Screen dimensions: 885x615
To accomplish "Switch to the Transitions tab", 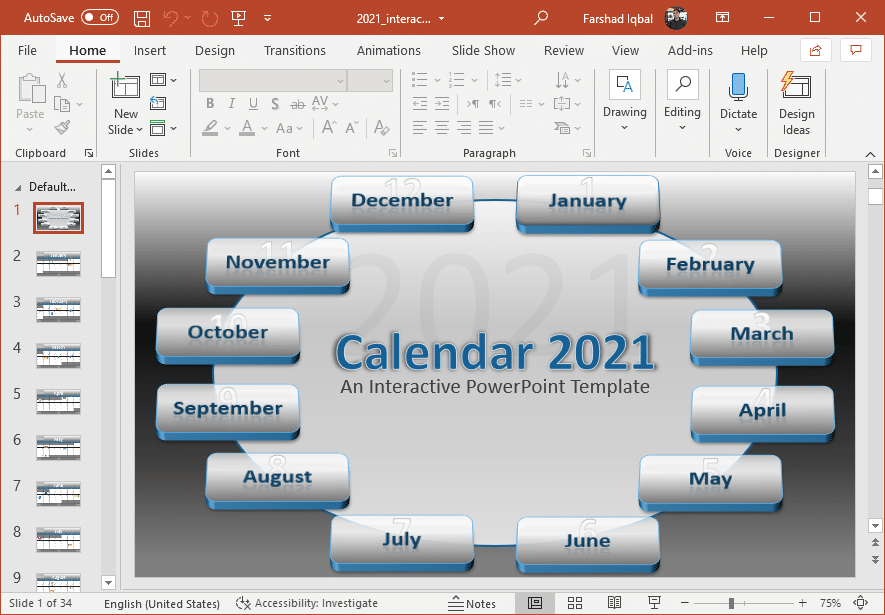I will (x=295, y=50).
